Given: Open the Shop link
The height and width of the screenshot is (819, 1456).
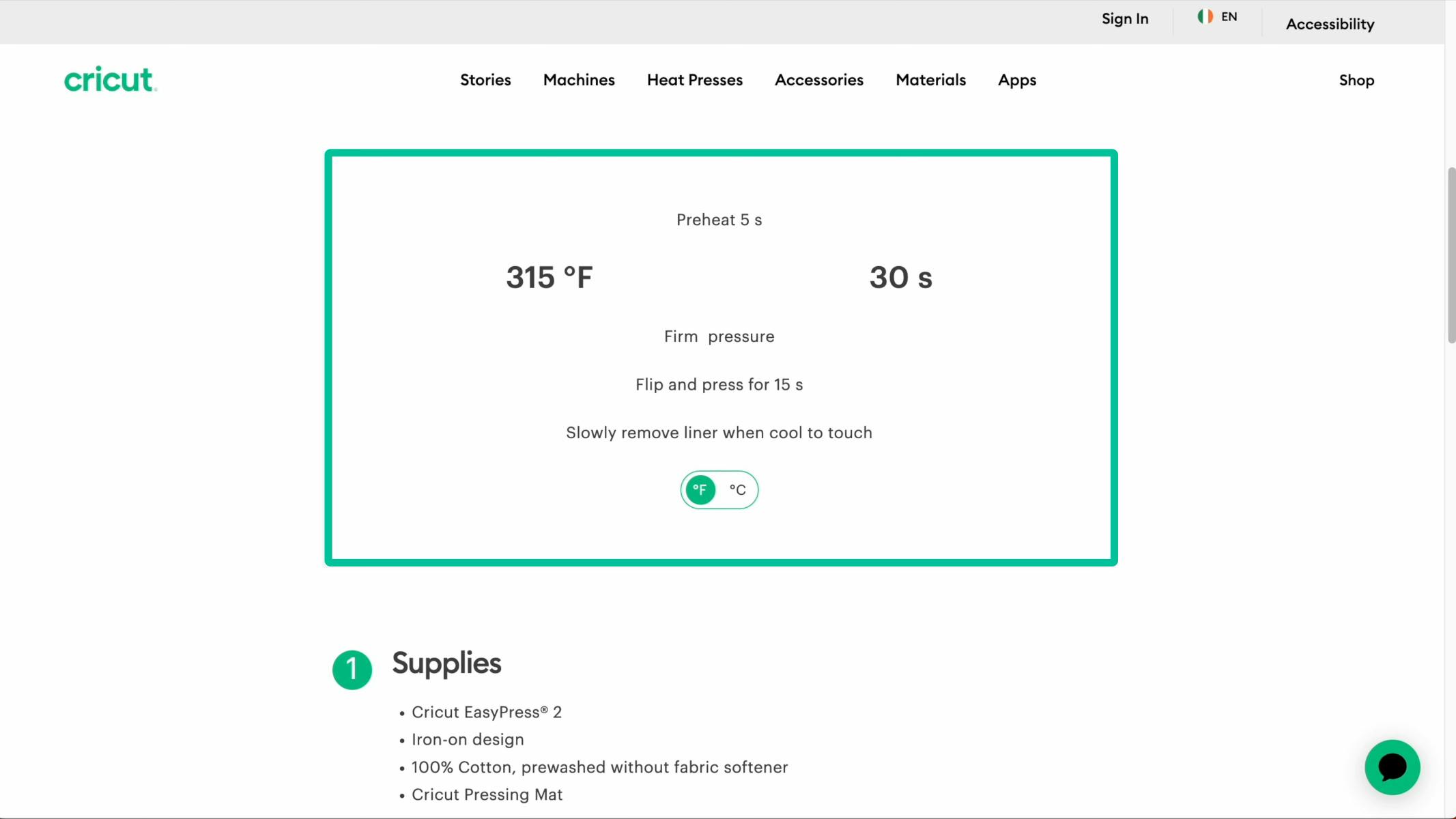Looking at the screenshot, I should 1356,81.
